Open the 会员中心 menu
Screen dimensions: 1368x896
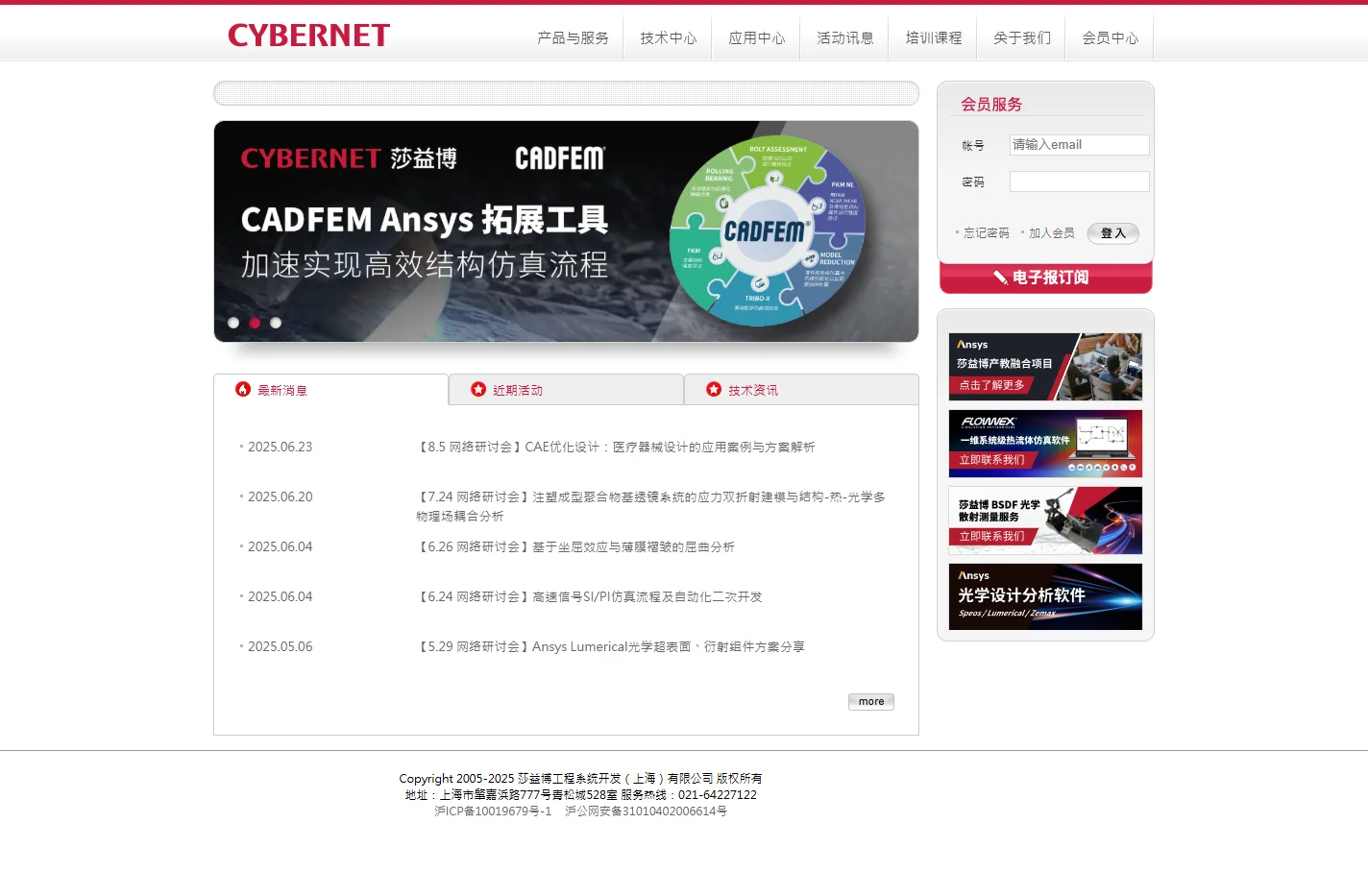[x=1110, y=38]
